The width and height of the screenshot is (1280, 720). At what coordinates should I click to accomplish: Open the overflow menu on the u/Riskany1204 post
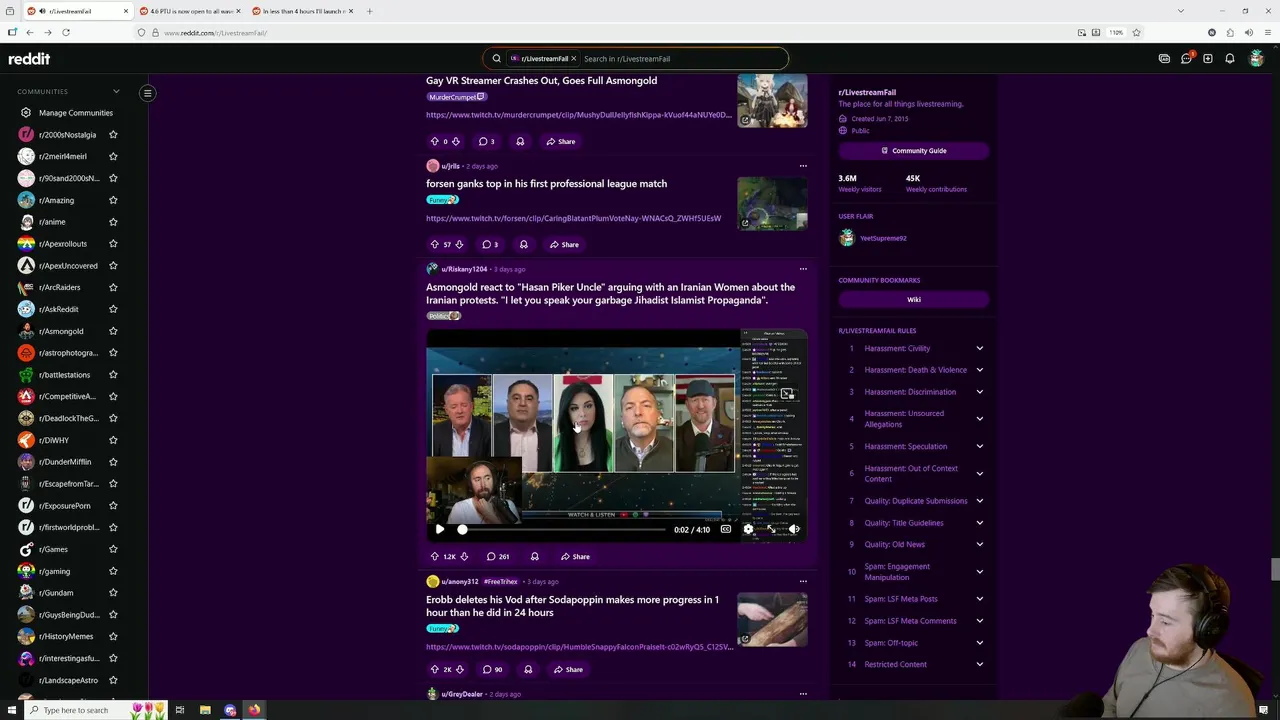803,269
